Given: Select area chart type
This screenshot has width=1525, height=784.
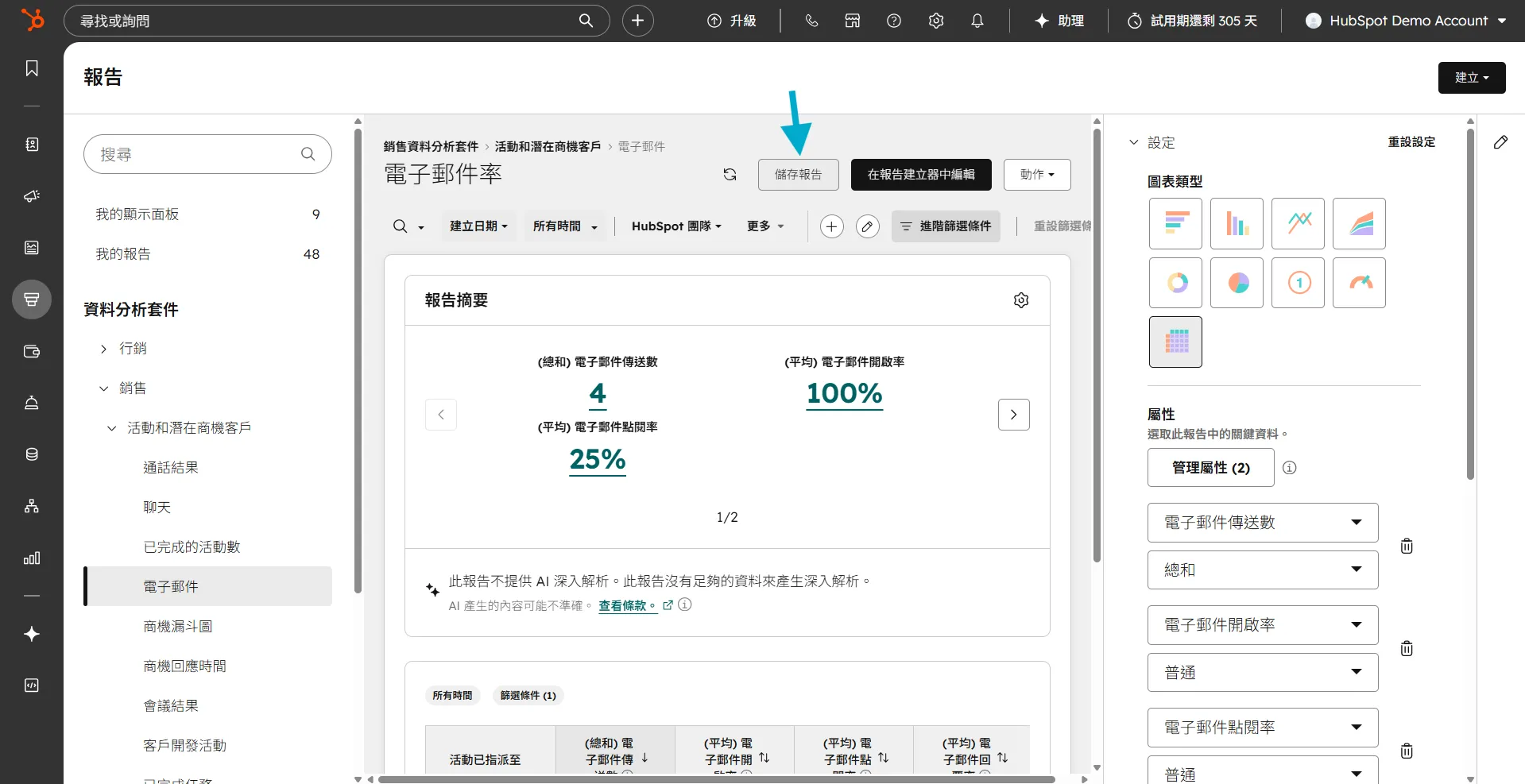Looking at the screenshot, I should pos(1359,224).
